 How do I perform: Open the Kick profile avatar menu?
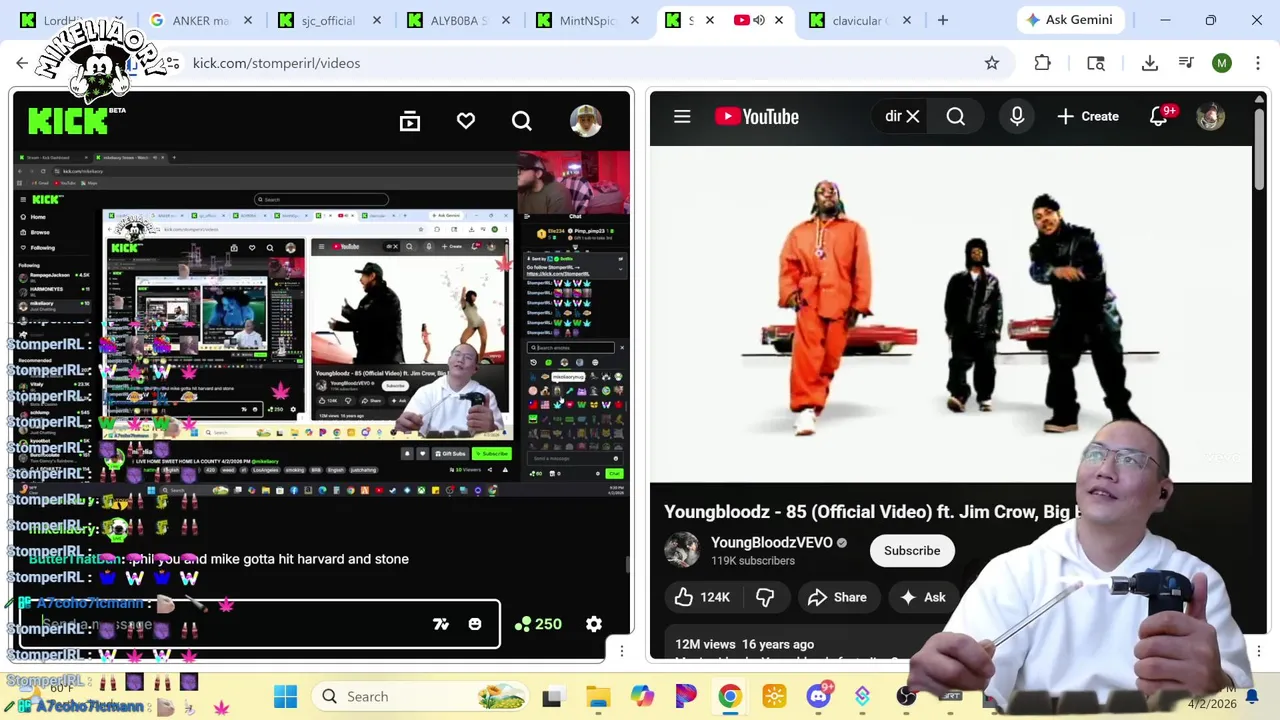(586, 121)
